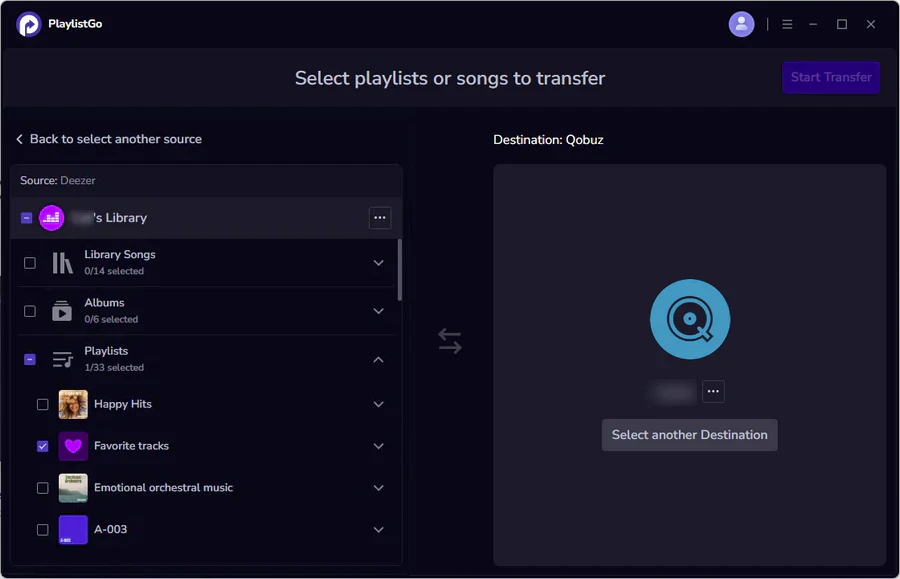Click the A-003 playlist cover

coord(73,530)
